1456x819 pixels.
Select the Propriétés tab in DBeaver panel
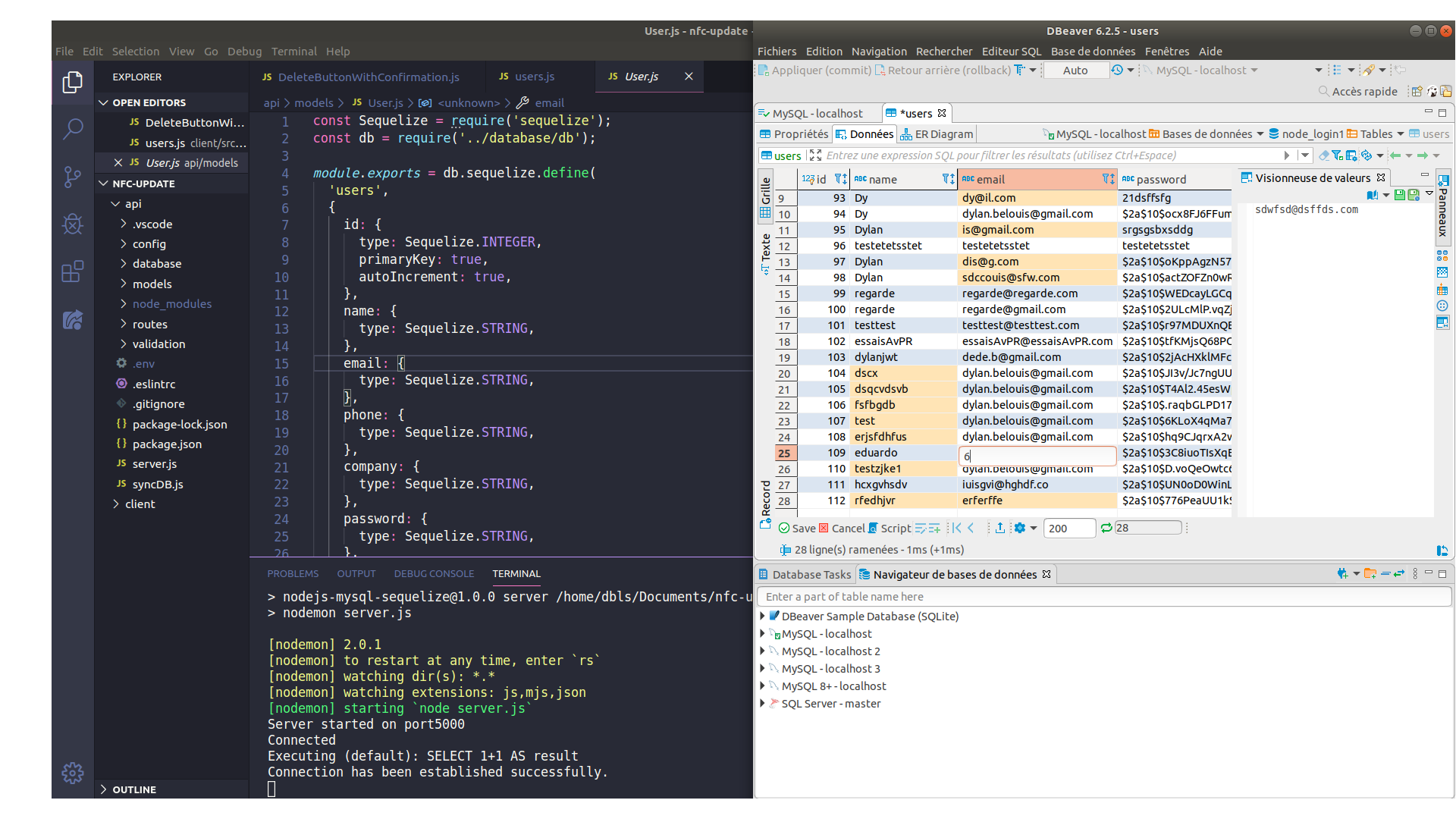(800, 133)
